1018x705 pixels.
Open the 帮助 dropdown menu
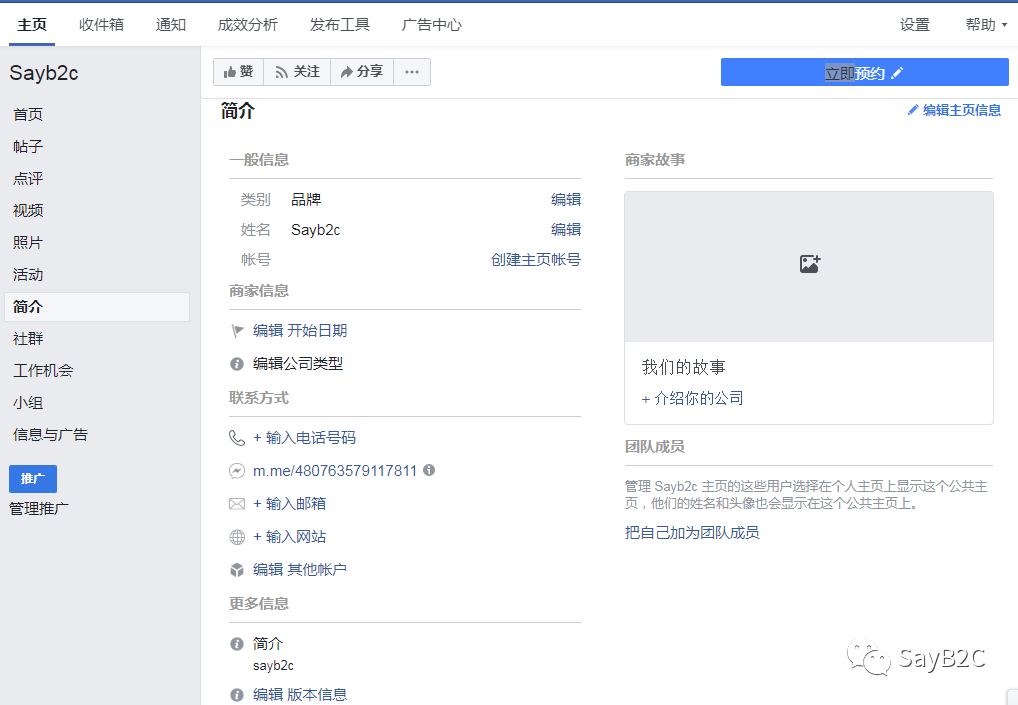[x=986, y=25]
